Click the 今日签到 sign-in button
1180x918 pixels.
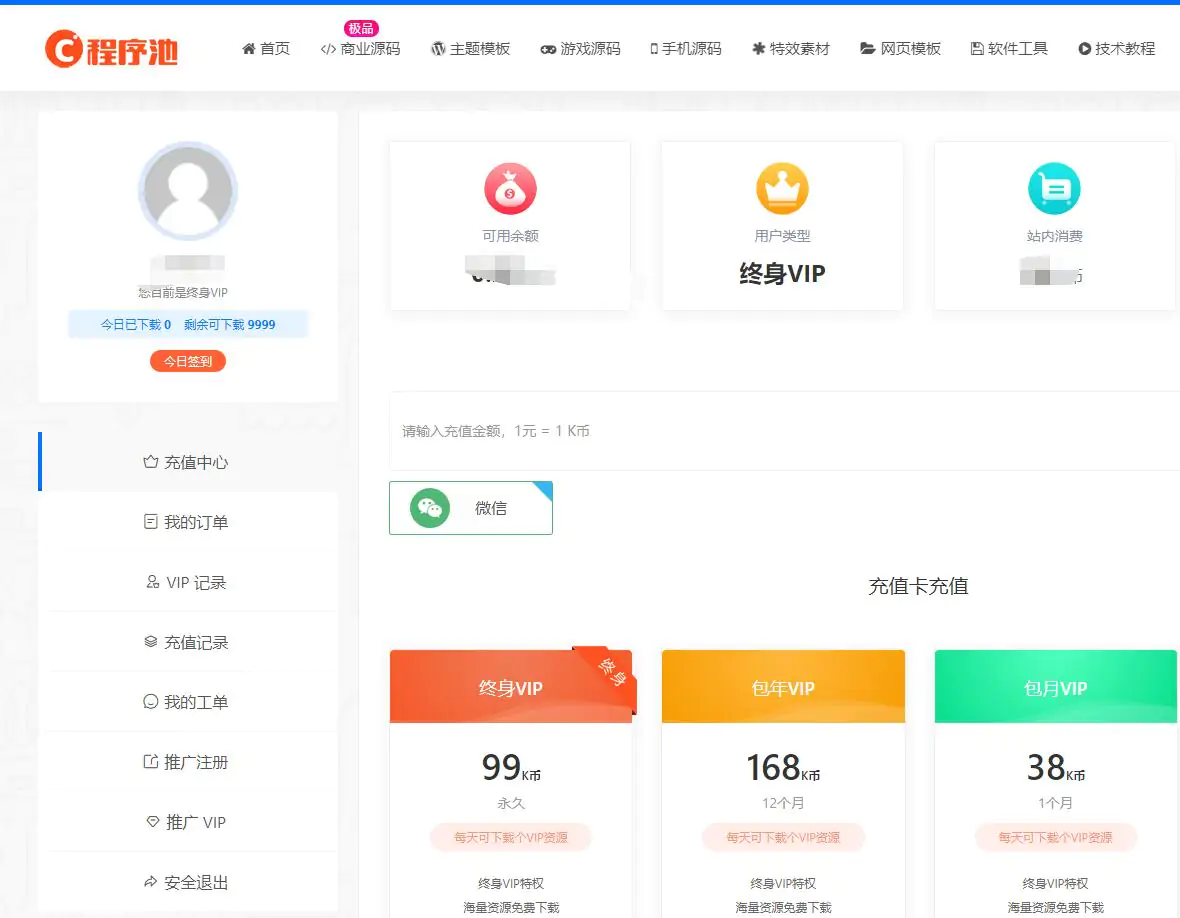point(188,361)
